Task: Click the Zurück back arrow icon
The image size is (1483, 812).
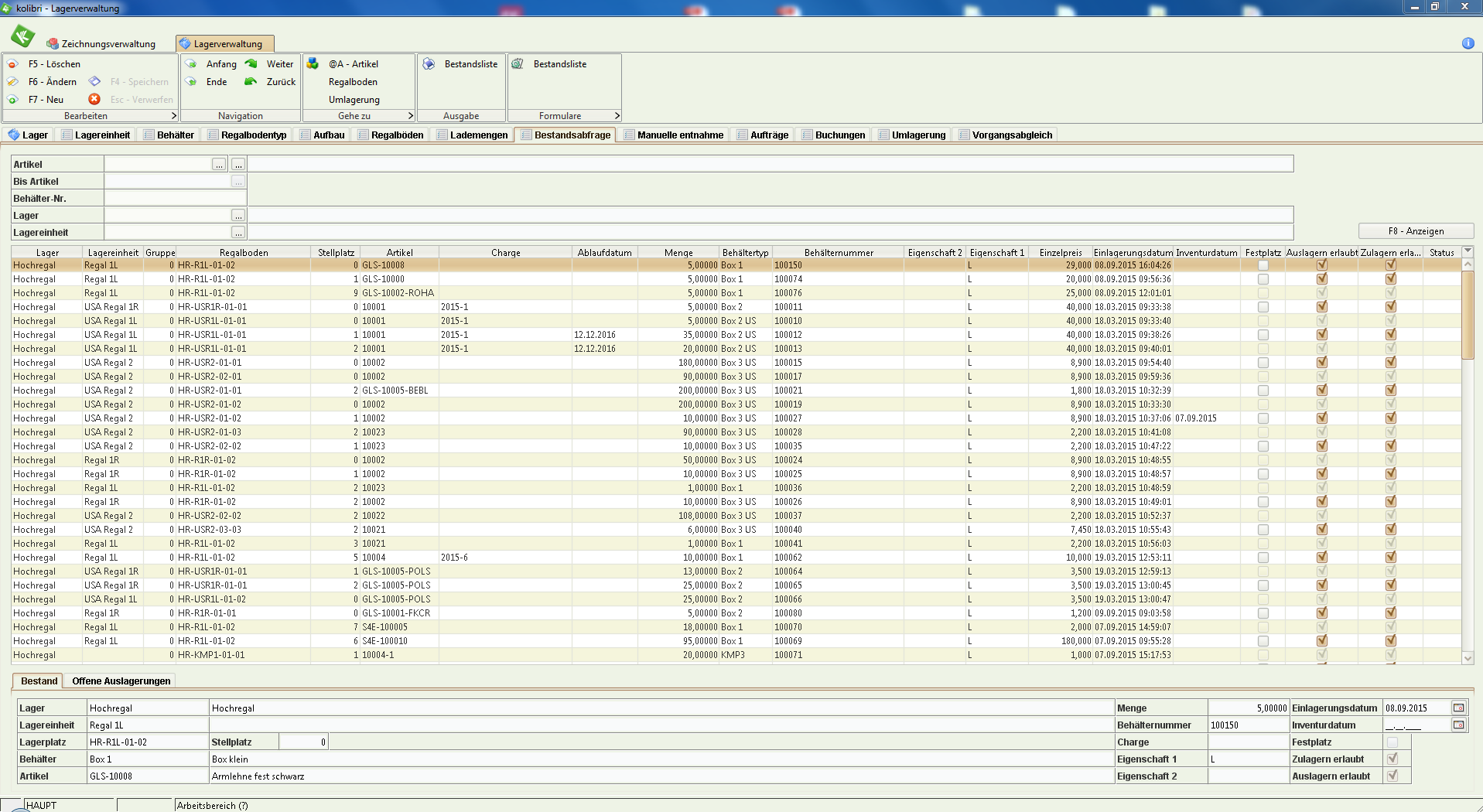Action: [x=251, y=82]
